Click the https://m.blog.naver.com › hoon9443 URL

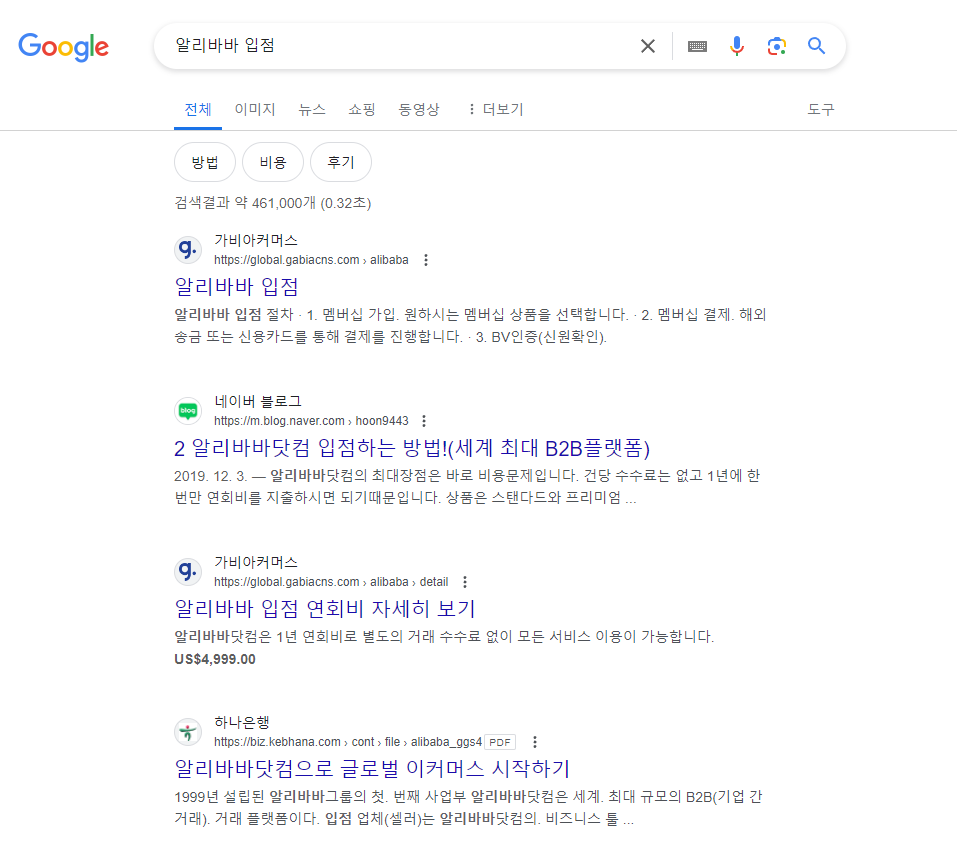coord(311,421)
